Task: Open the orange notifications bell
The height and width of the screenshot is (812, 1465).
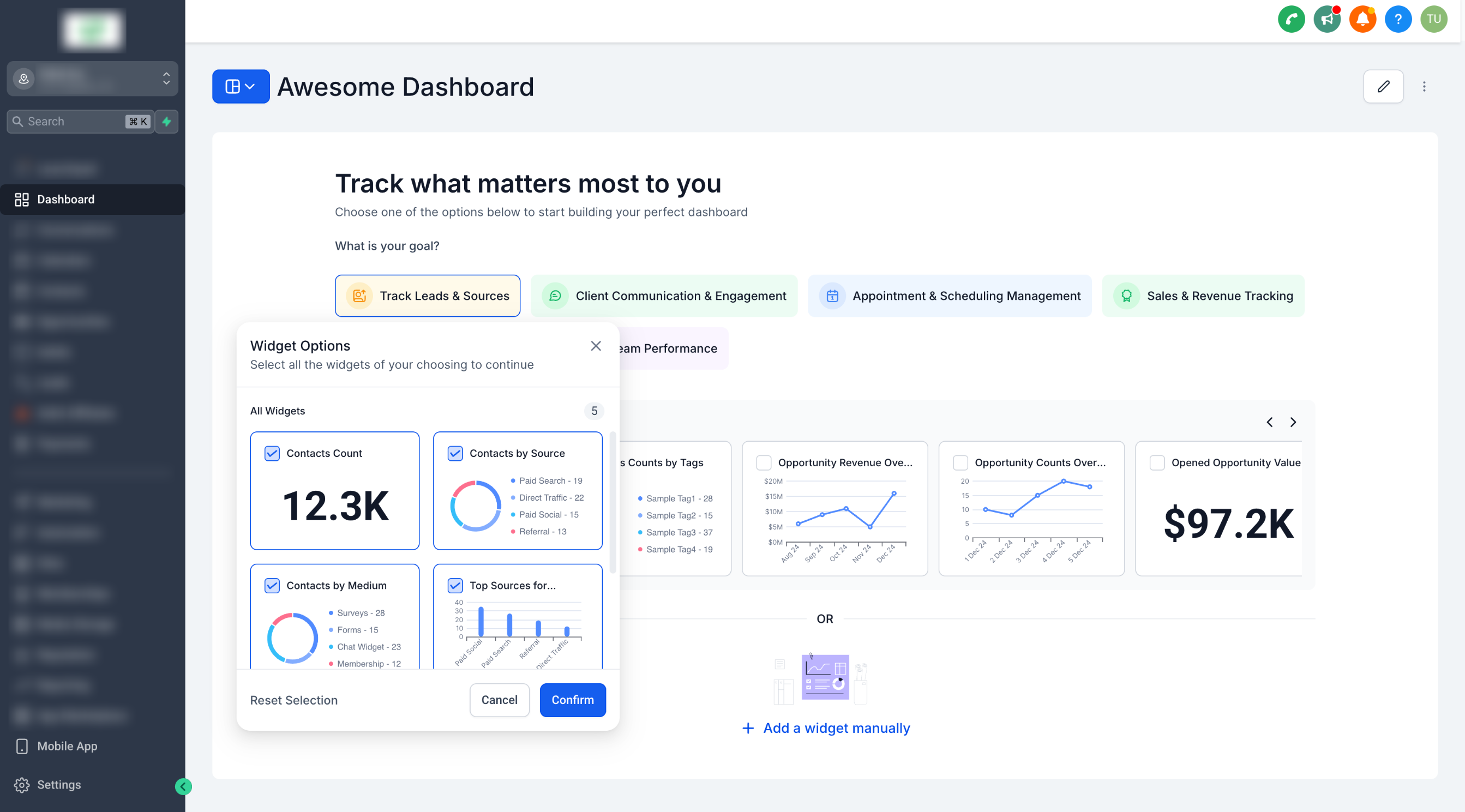Action: click(1362, 19)
